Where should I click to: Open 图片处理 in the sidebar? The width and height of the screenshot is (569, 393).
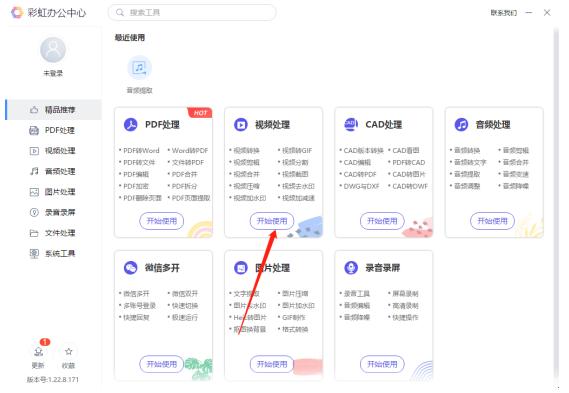coord(54,192)
